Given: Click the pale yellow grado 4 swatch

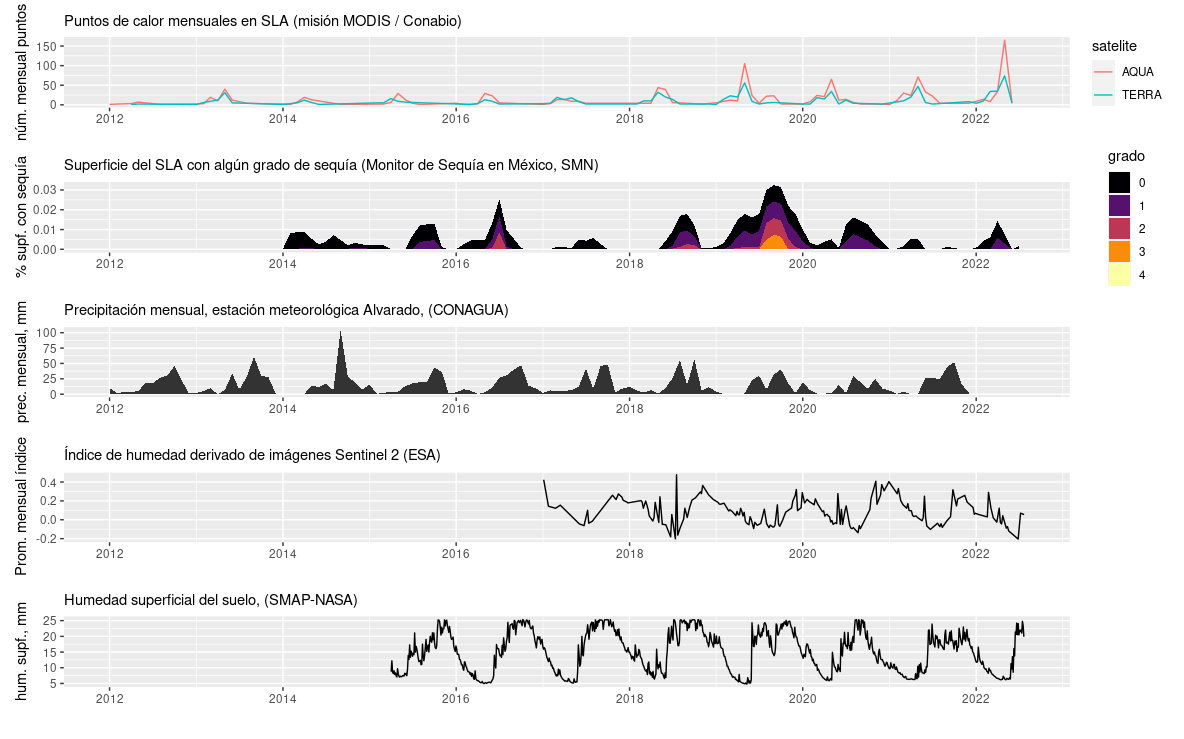Looking at the screenshot, I should click(1119, 274).
